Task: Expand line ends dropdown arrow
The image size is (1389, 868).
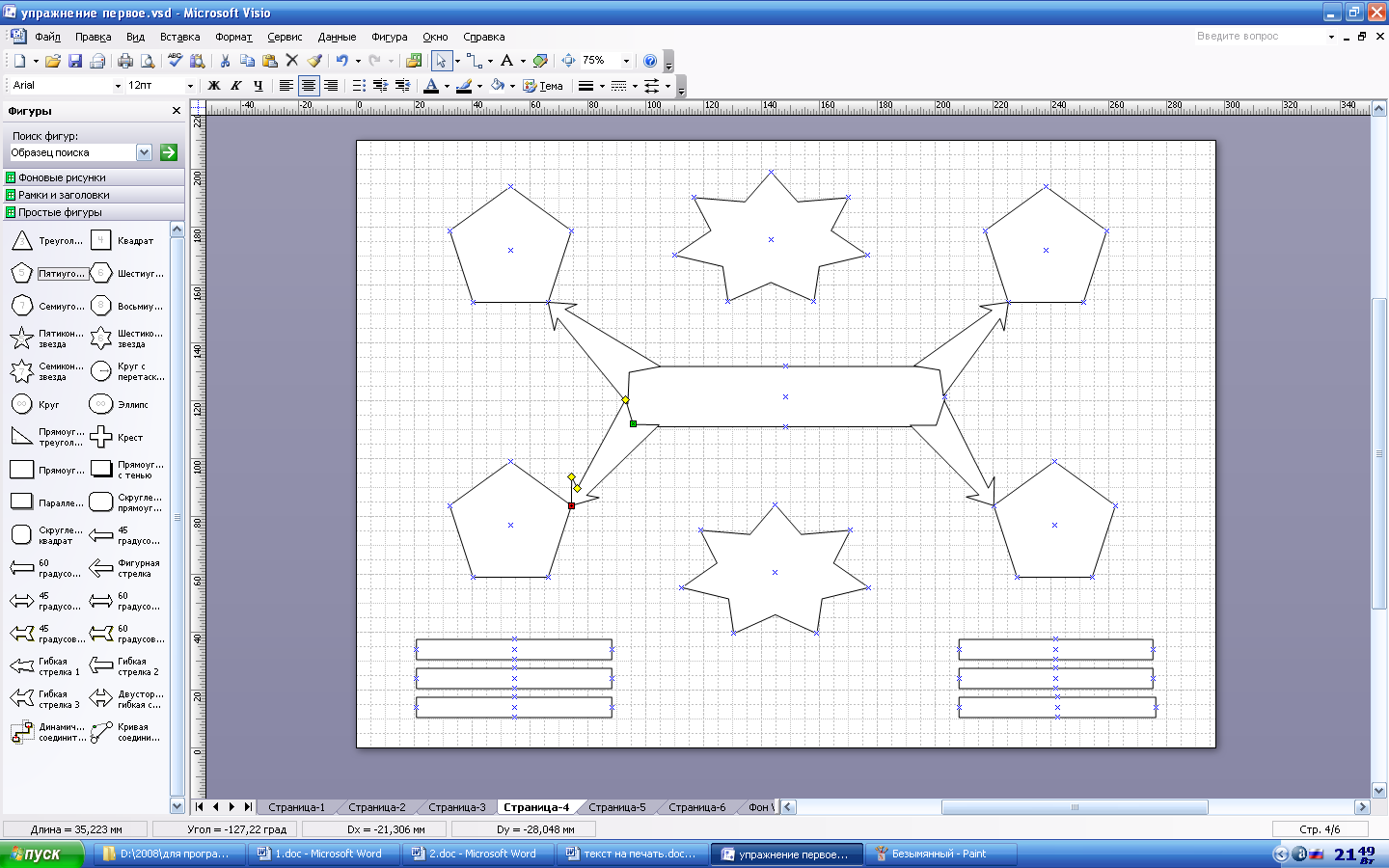Action: (x=667, y=86)
